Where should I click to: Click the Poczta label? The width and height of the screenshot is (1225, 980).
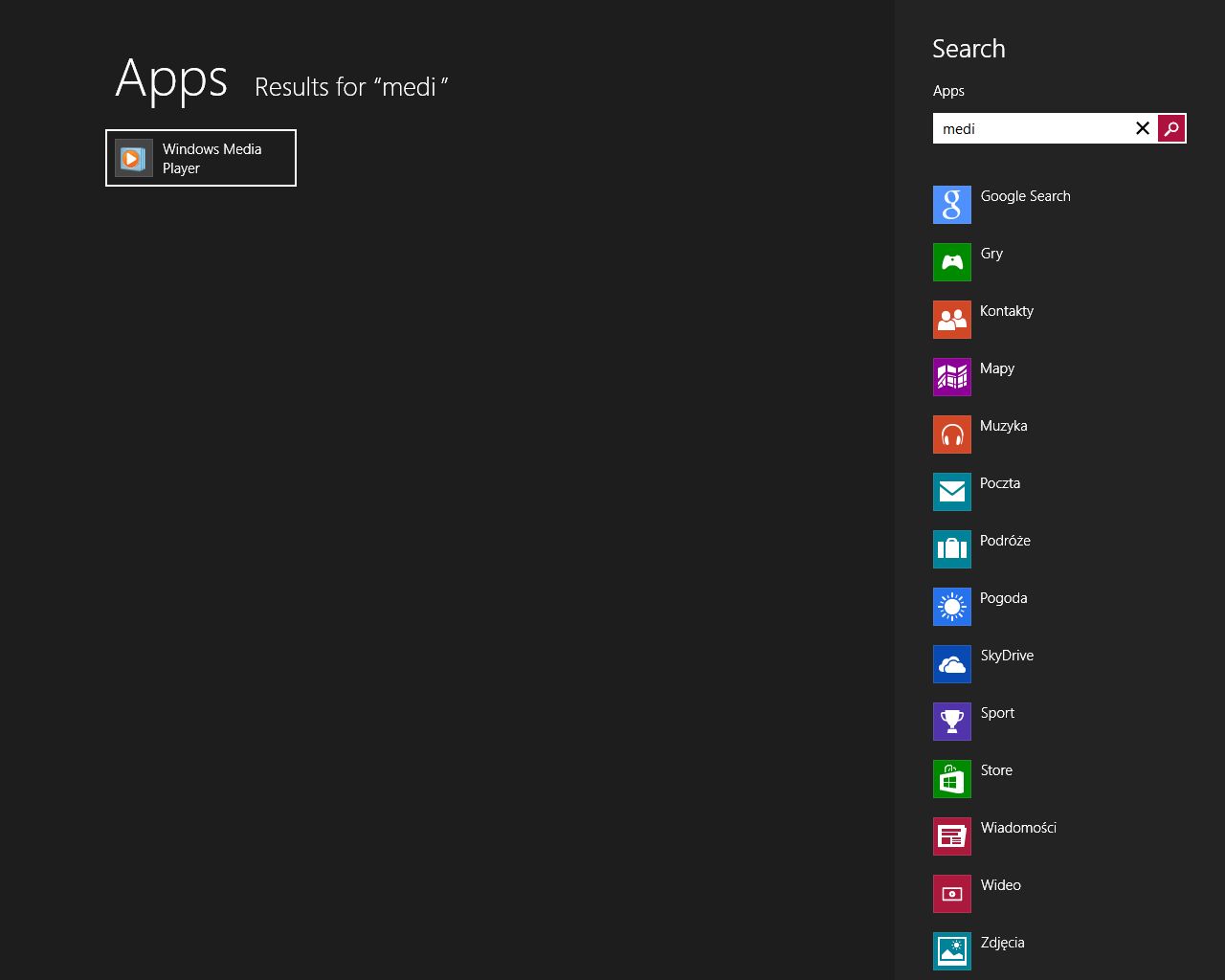click(1000, 483)
